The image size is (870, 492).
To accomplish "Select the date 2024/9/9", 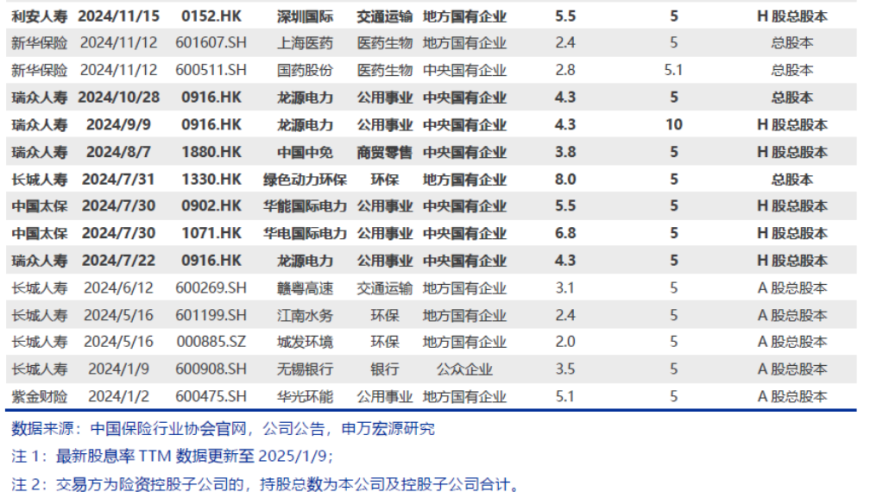I will pos(119,124).
